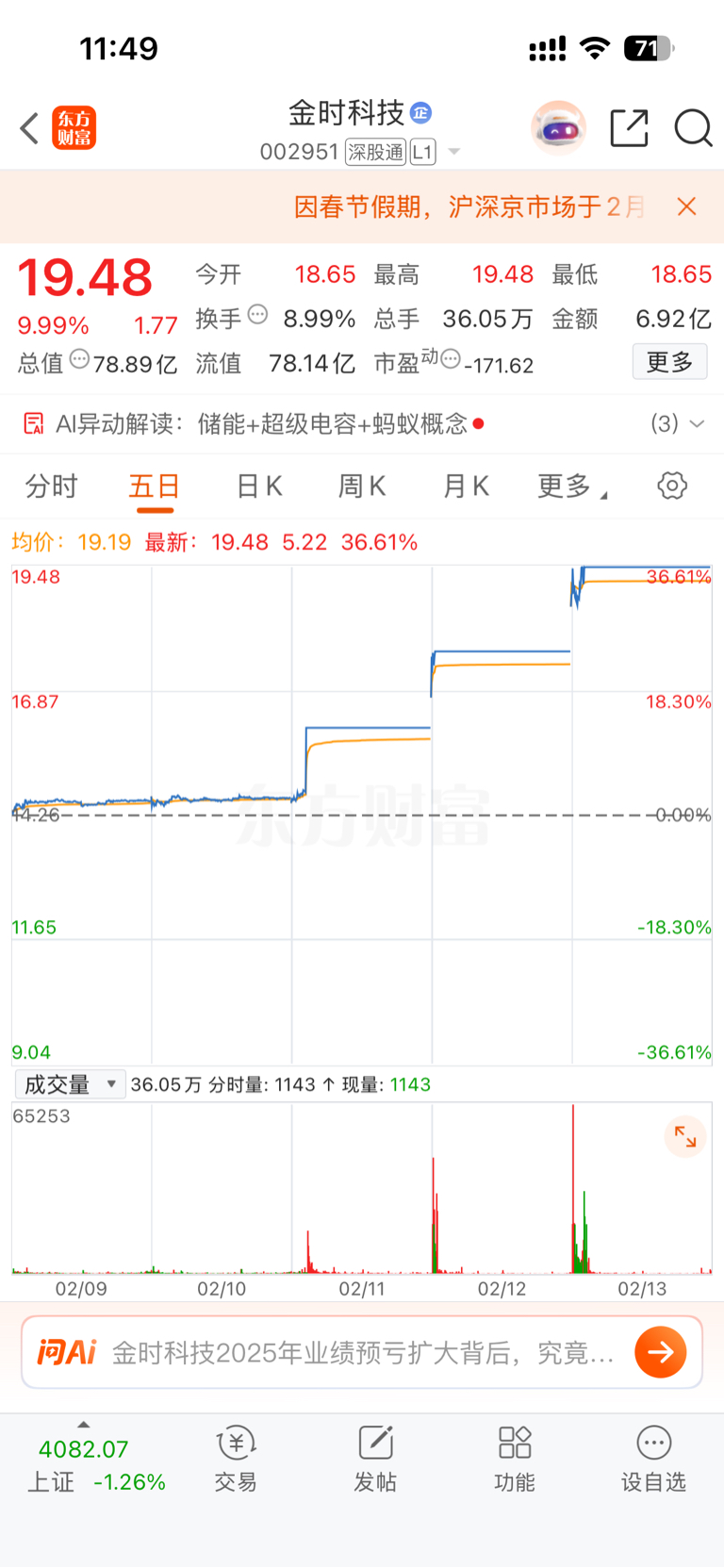Open chart settings gear icon
The height and width of the screenshot is (1568, 724).
point(672,487)
